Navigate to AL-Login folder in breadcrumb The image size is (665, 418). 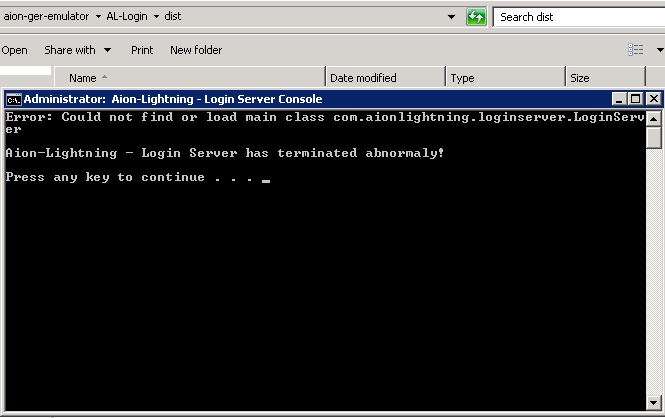click(x=127, y=16)
